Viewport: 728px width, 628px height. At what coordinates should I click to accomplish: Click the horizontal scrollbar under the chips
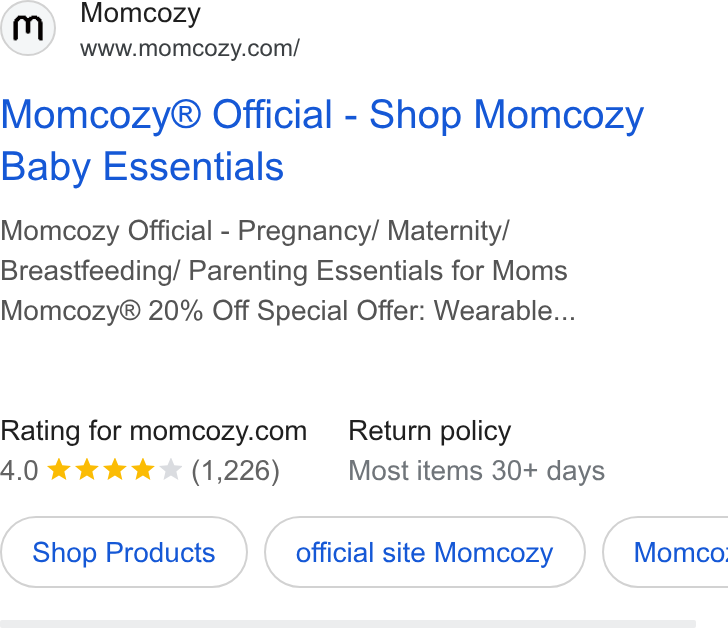click(348, 624)
